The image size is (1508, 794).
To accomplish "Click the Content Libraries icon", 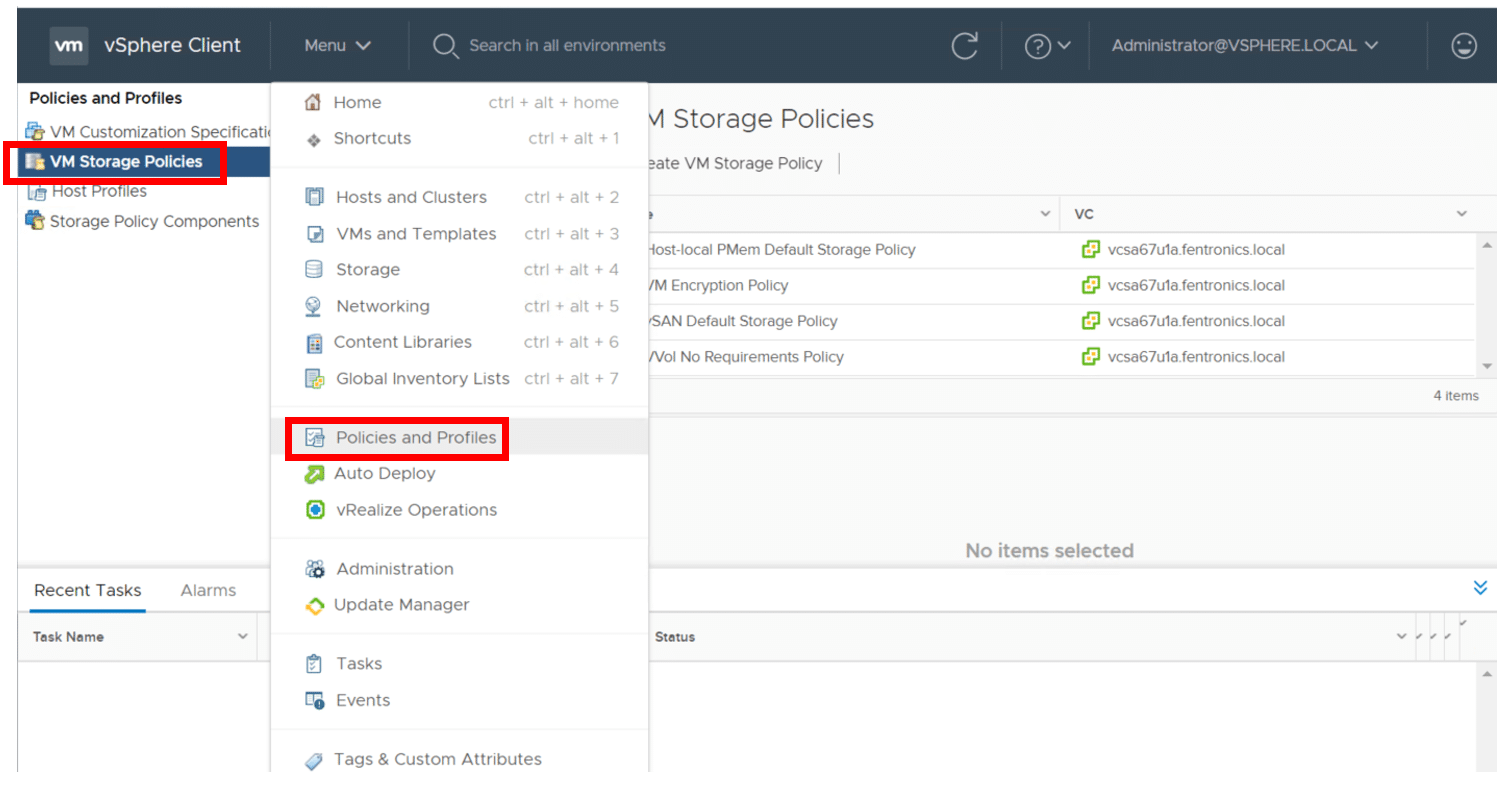I will [314, 343].
